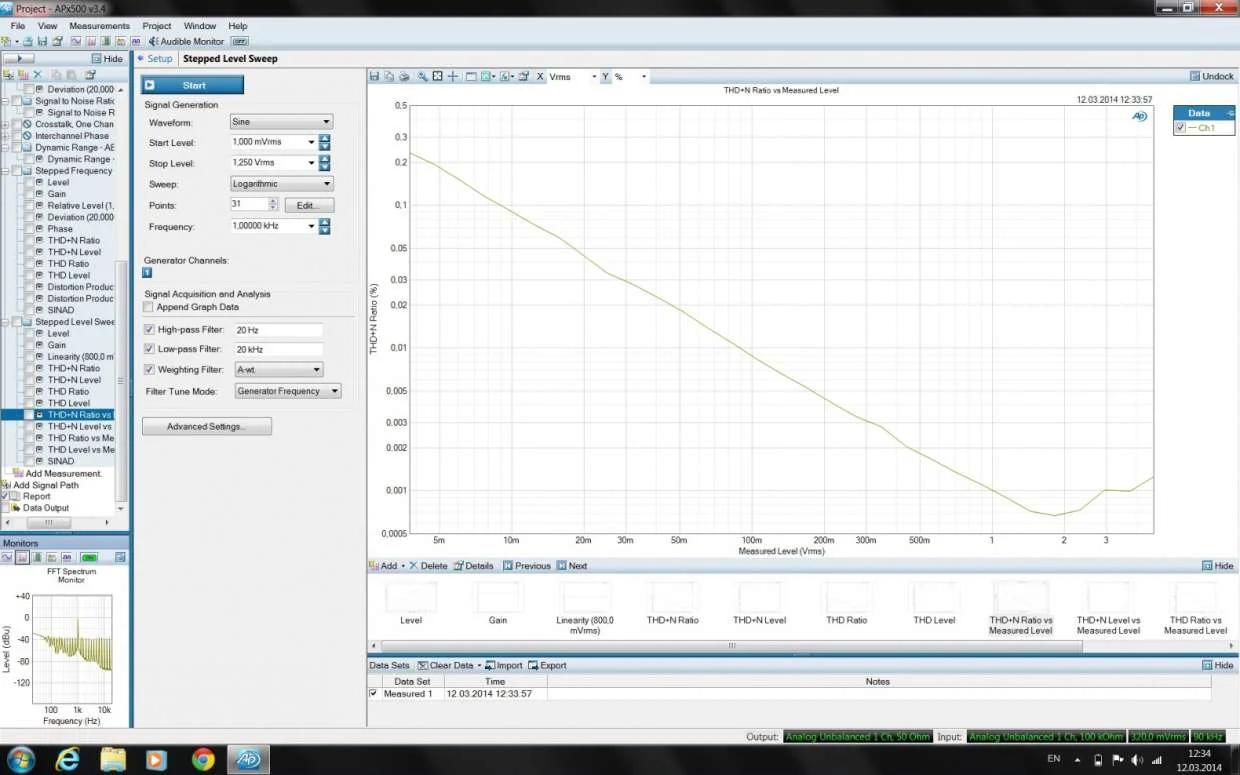Select the FFT spectrum icon in Monitors panel

tap(22, 557)
